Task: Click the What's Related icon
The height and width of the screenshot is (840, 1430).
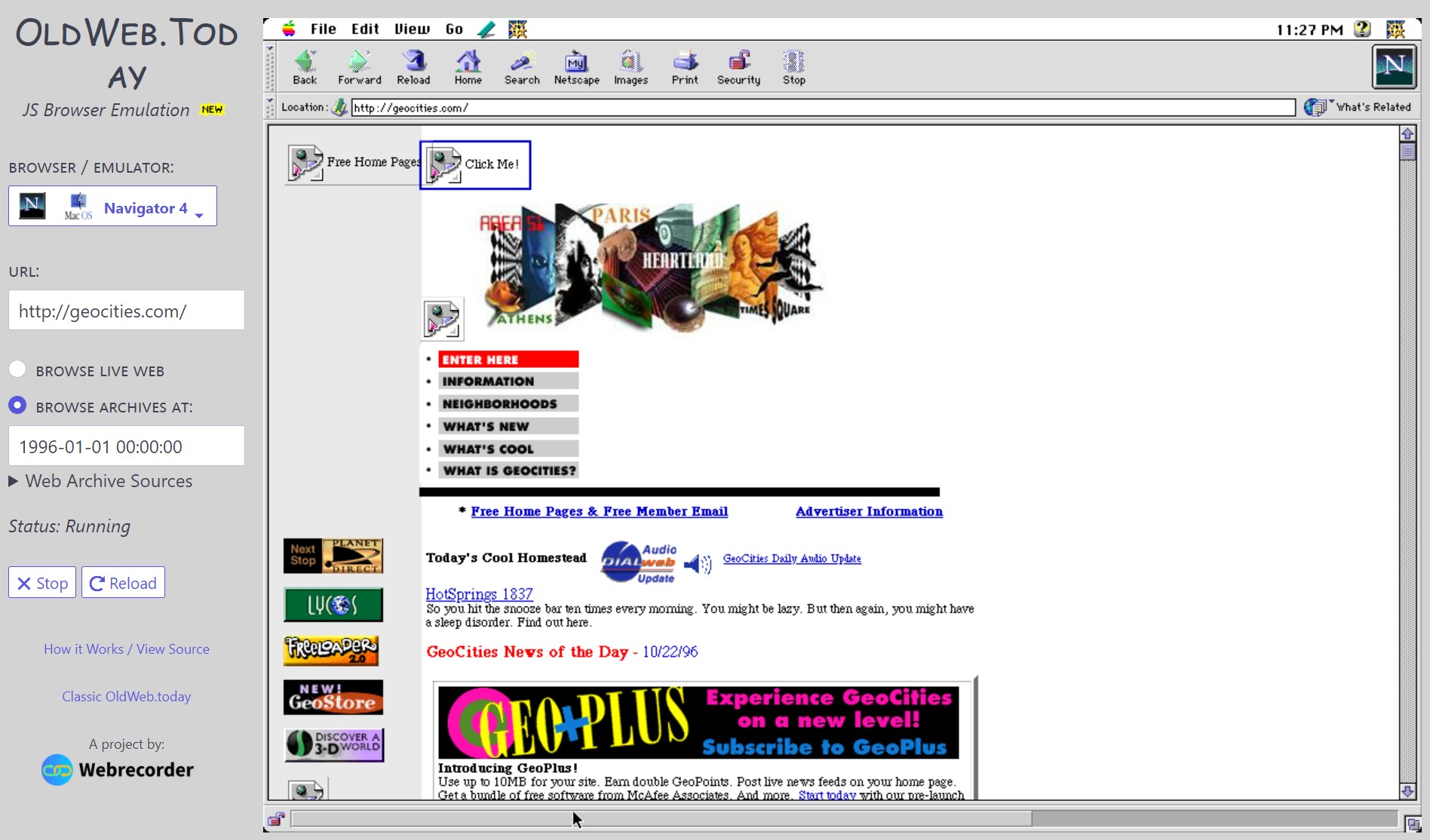Action: tap(1316, 107)
